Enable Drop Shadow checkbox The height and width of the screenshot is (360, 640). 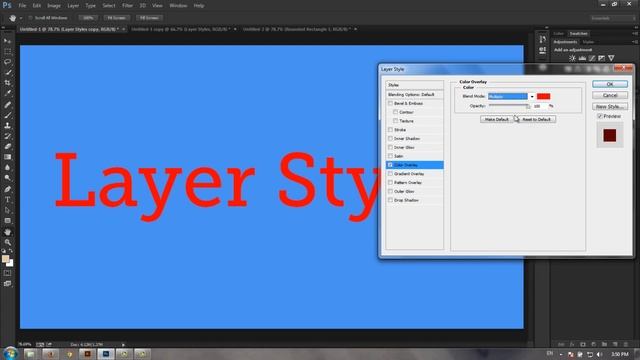pyautogui.click(x=390, y=200)
